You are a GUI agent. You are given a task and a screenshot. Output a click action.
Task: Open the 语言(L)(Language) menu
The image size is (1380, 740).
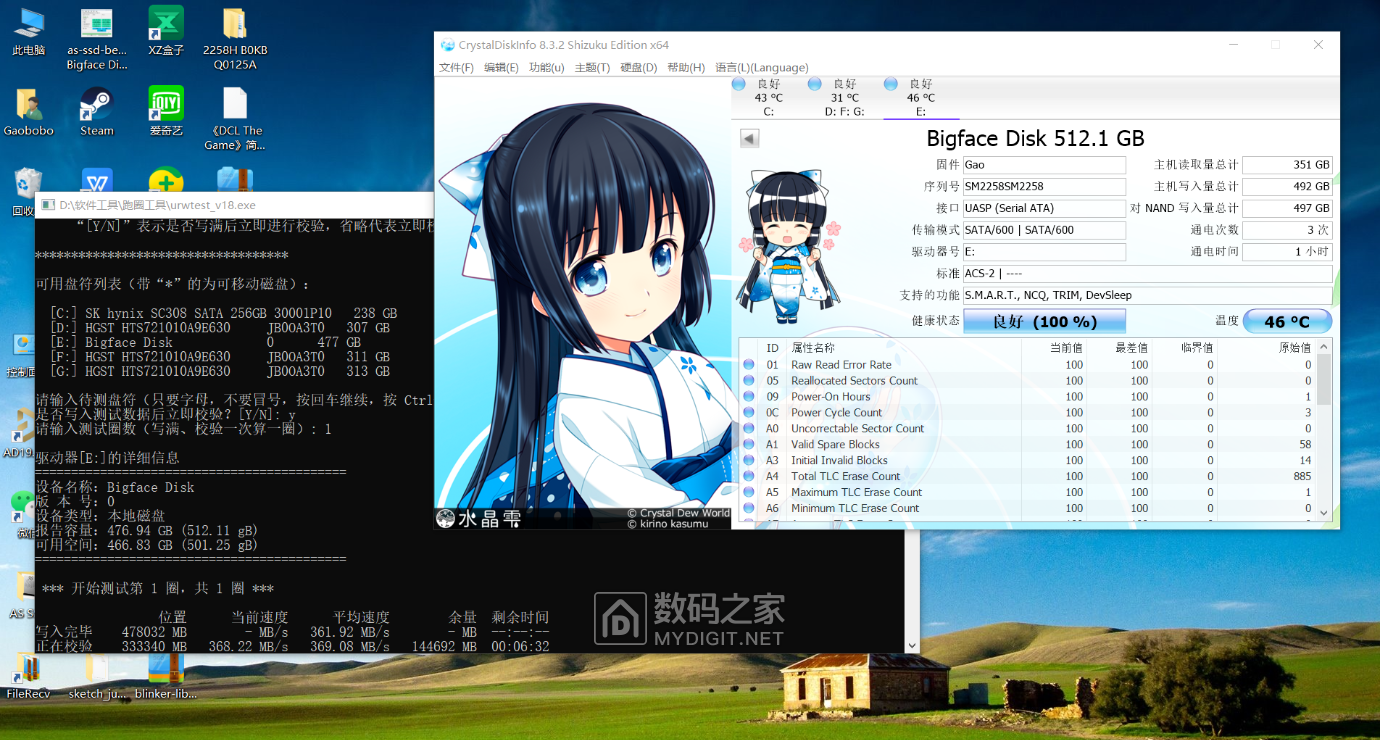(761, 67)
